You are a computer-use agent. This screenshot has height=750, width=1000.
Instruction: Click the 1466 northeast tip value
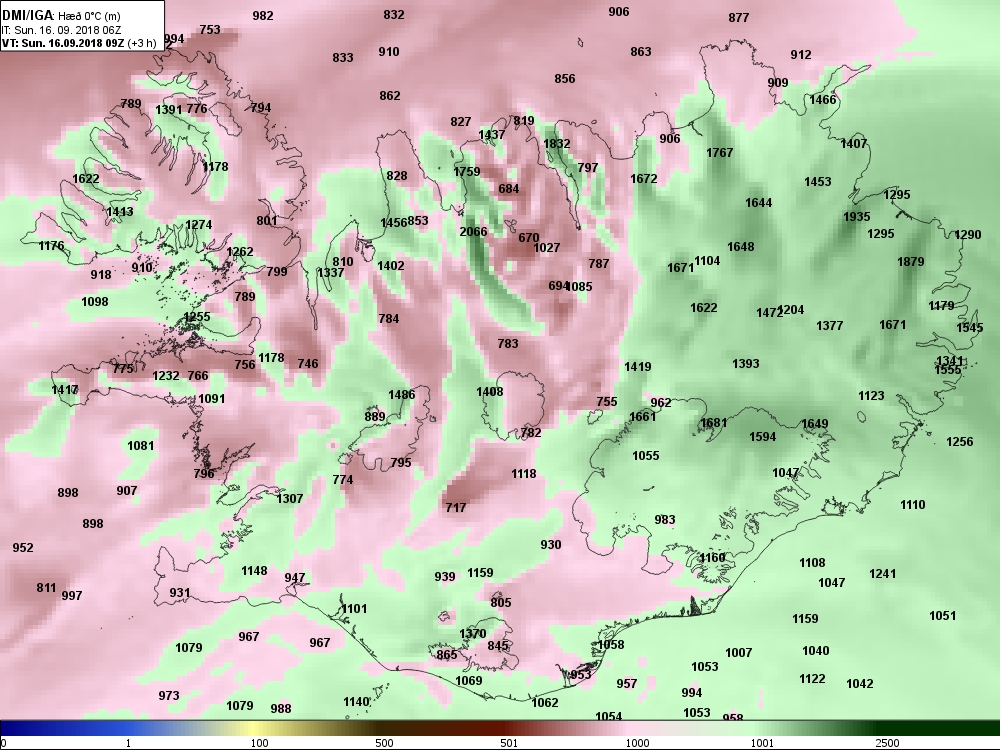[x=823, y=99]
